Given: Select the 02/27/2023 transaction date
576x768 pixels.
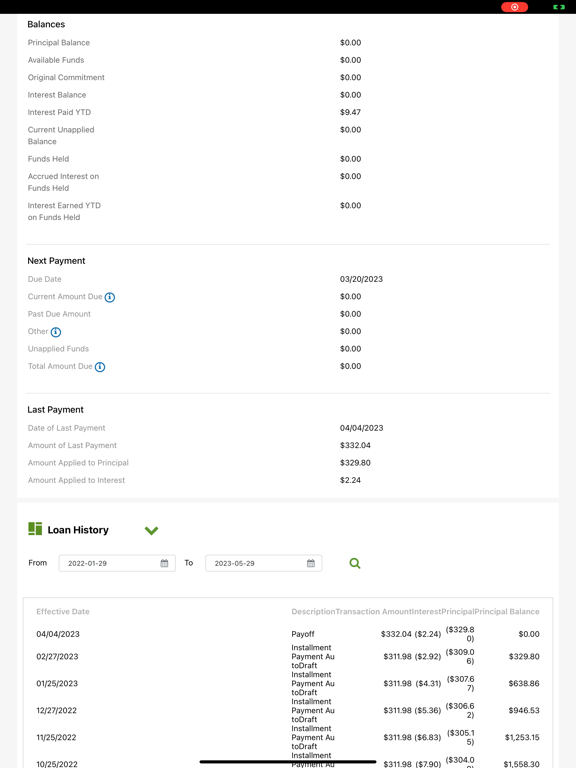Looking at the screenshot, I should coord(57,657).
